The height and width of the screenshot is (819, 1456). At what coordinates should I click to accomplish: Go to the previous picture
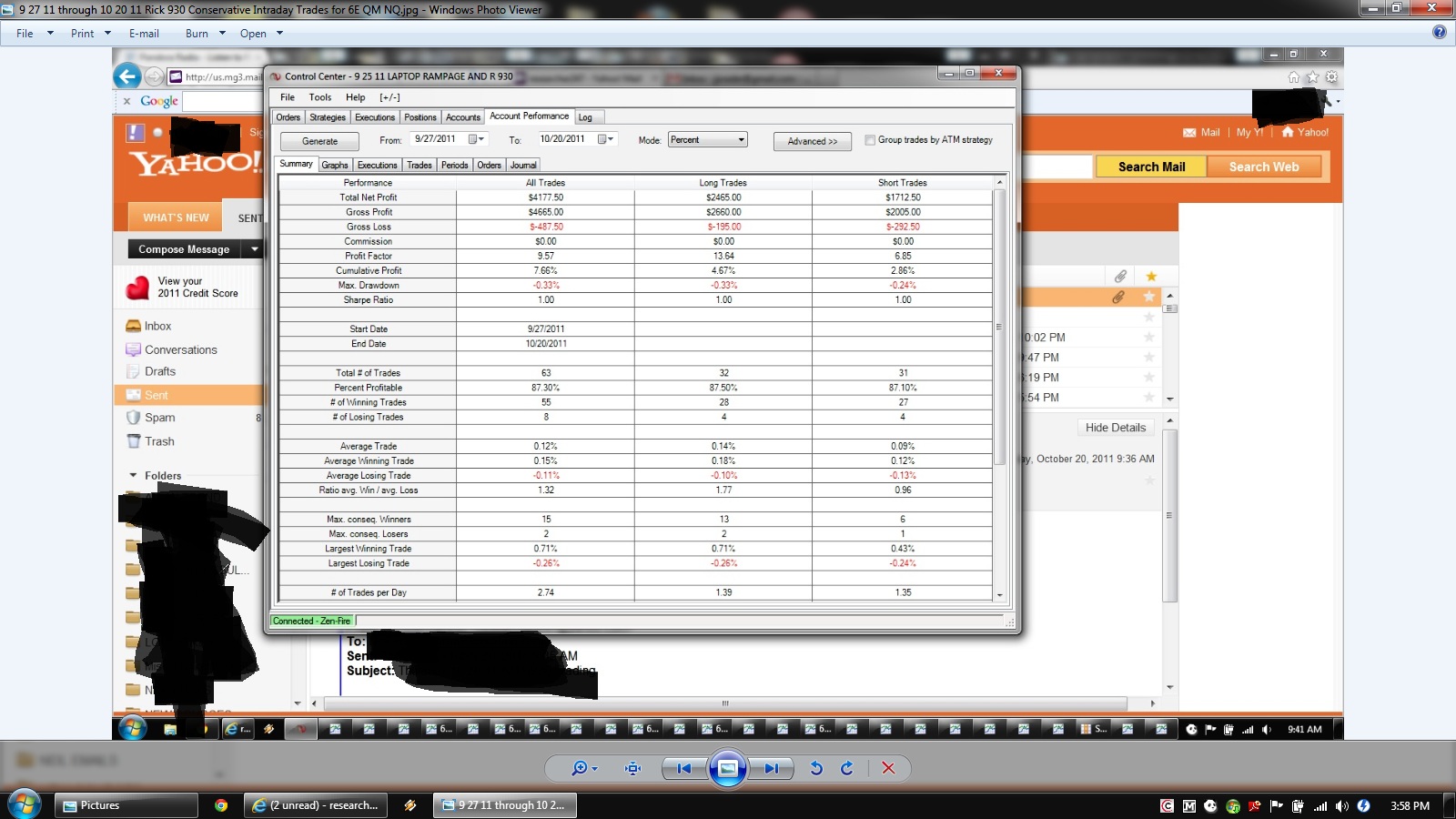click(682, 768)
